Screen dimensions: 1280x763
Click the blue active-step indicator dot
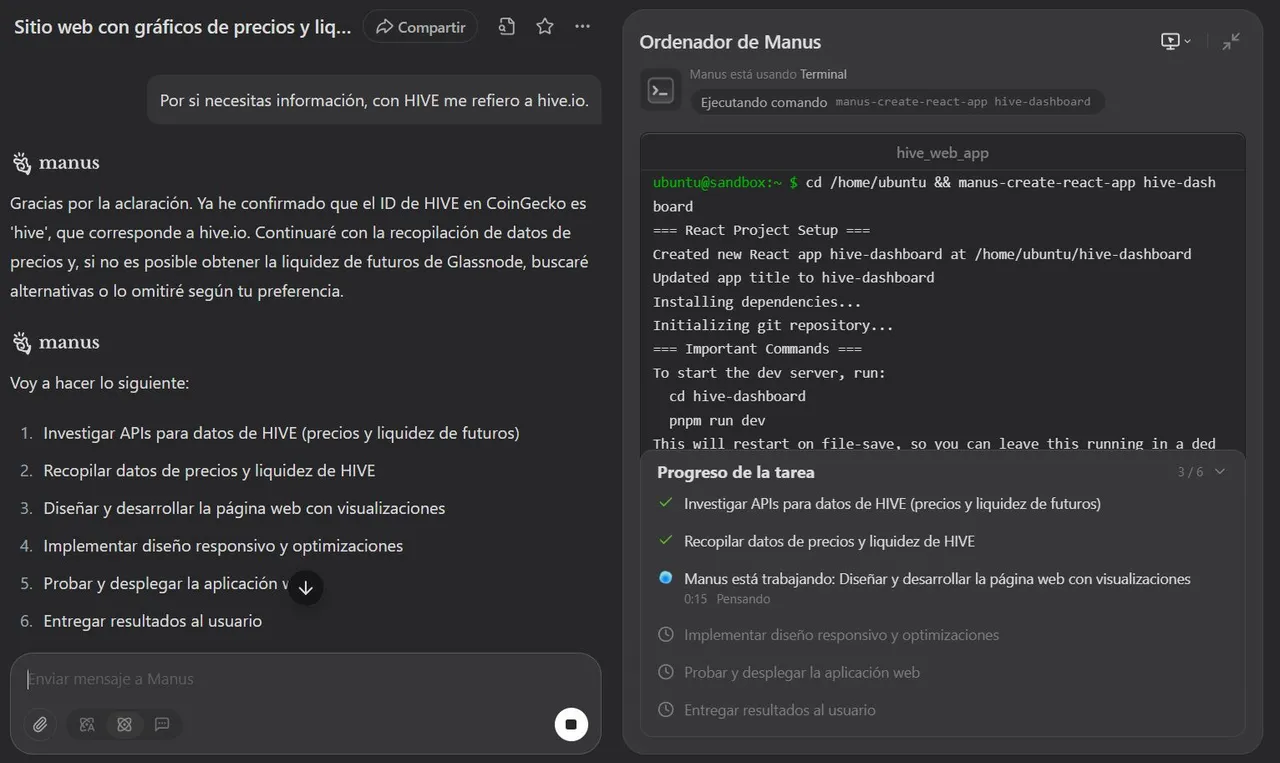666,578
